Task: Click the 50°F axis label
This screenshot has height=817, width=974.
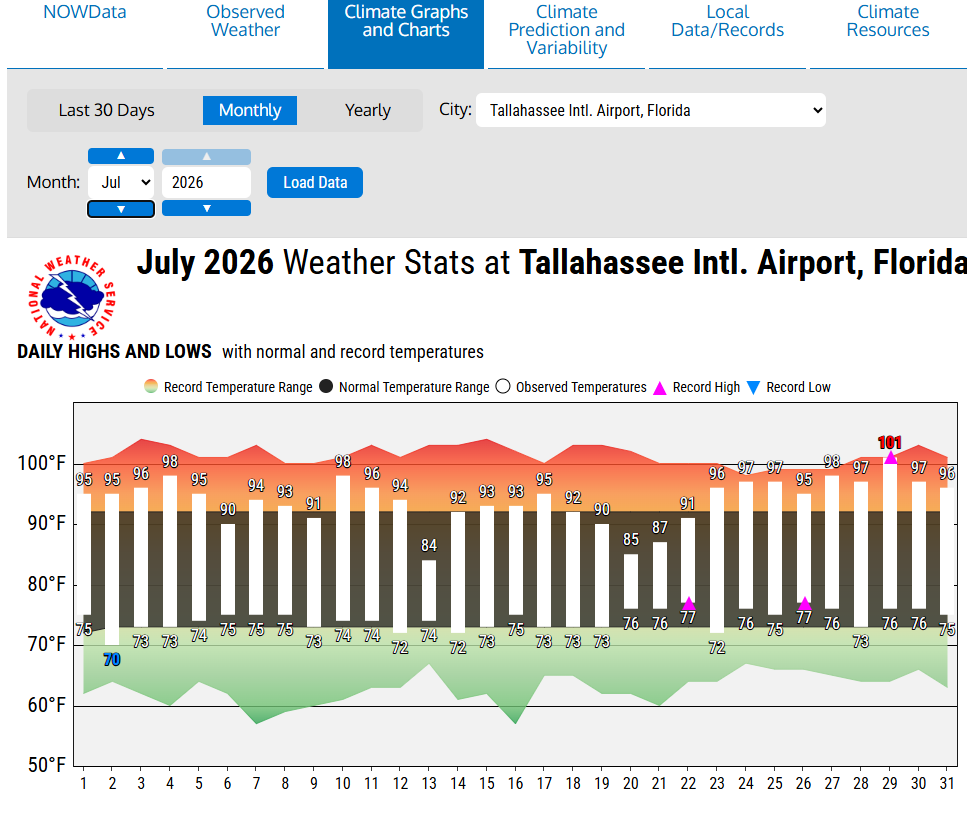Action: tap(46, 765)
